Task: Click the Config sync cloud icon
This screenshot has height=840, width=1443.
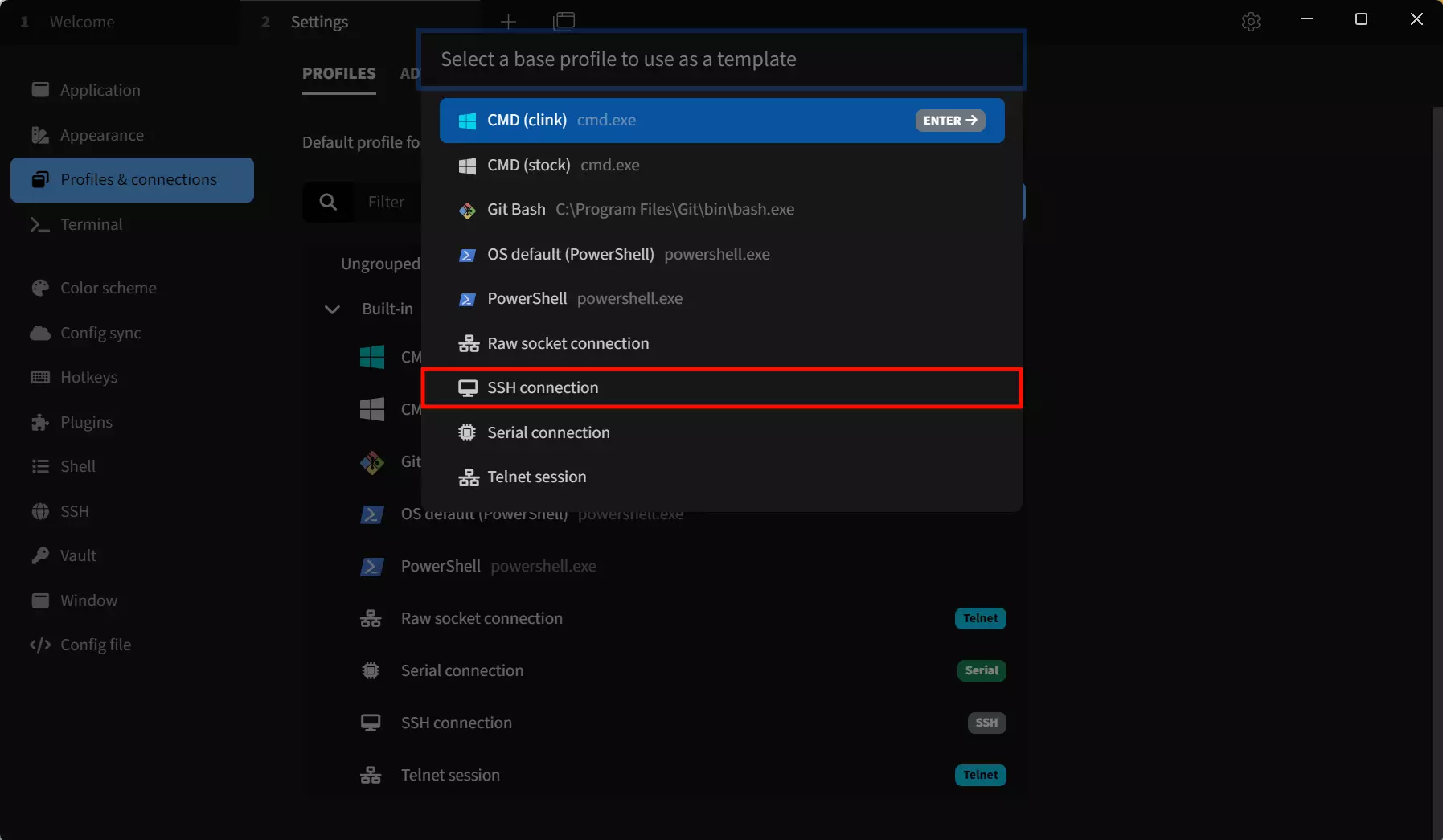Action: pos(40,333)
